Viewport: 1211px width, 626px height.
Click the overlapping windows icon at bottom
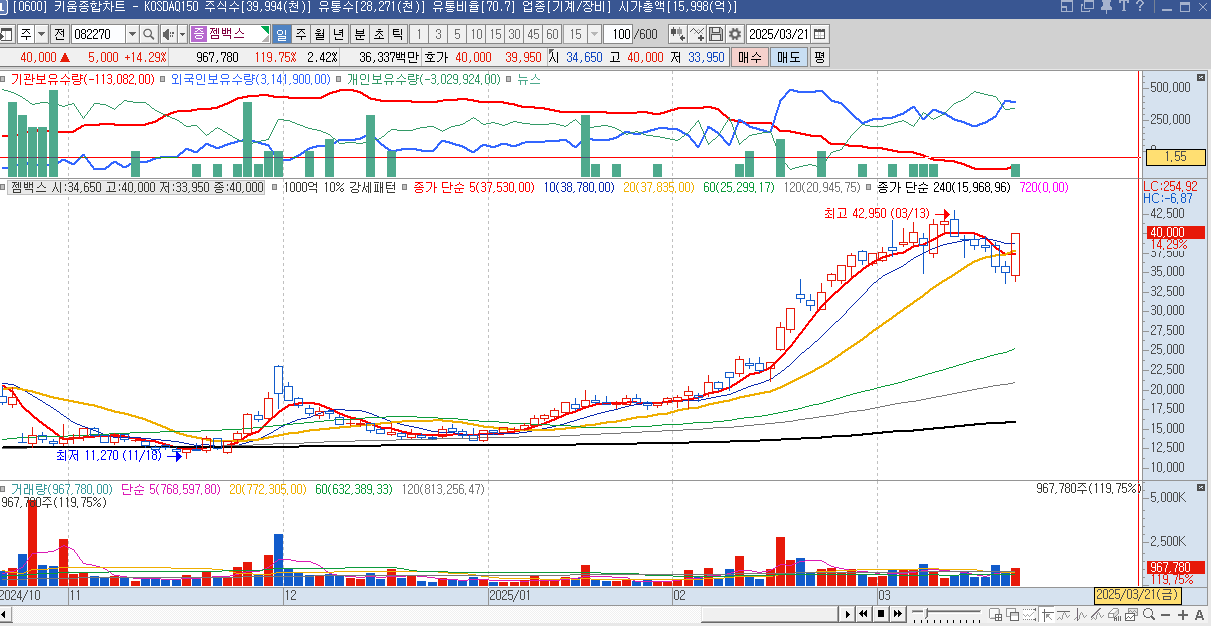(x=1012, y=614)
